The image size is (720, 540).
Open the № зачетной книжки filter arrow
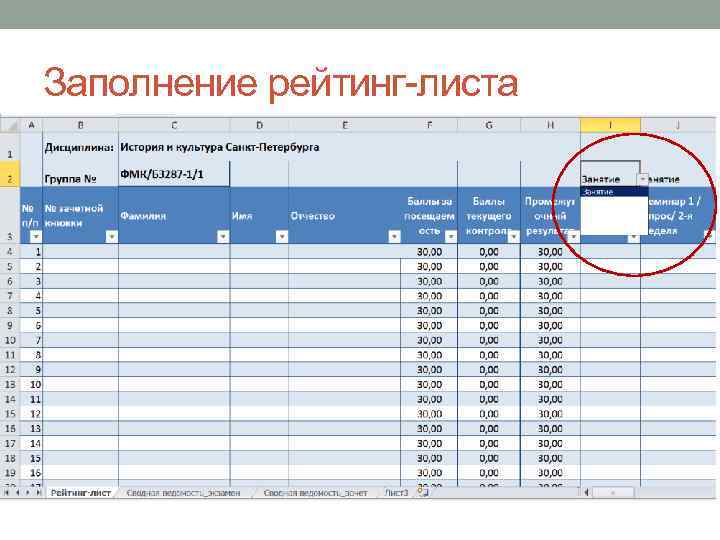[112, 236]
